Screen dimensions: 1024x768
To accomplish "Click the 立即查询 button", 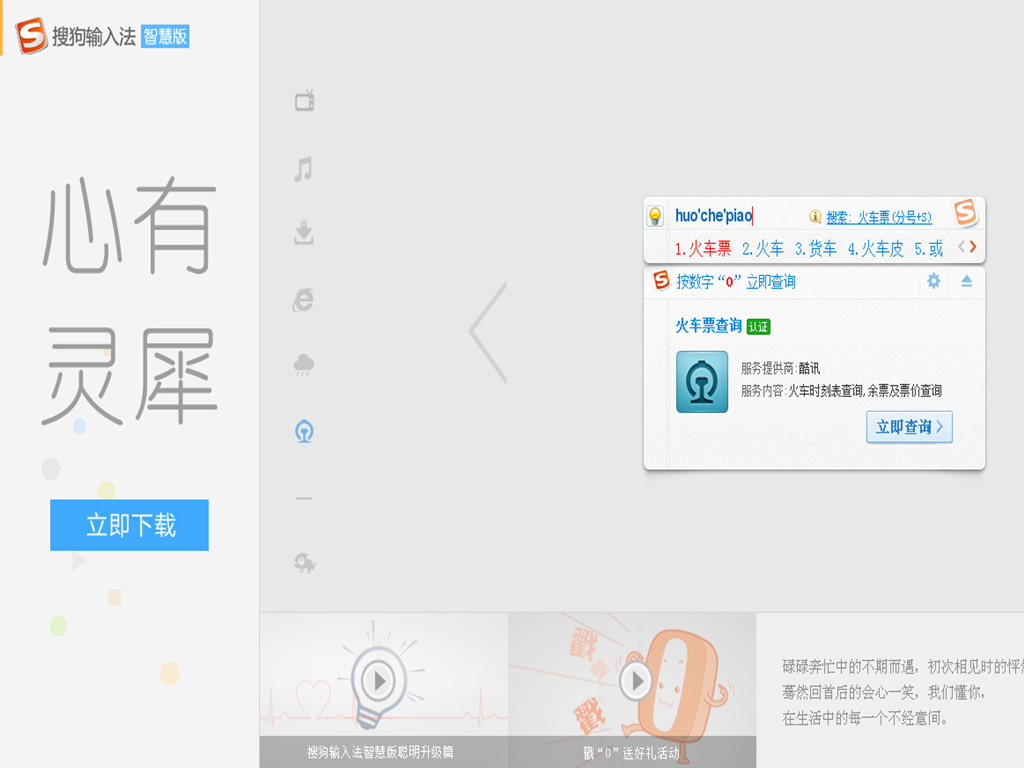I will pos(909,427).
